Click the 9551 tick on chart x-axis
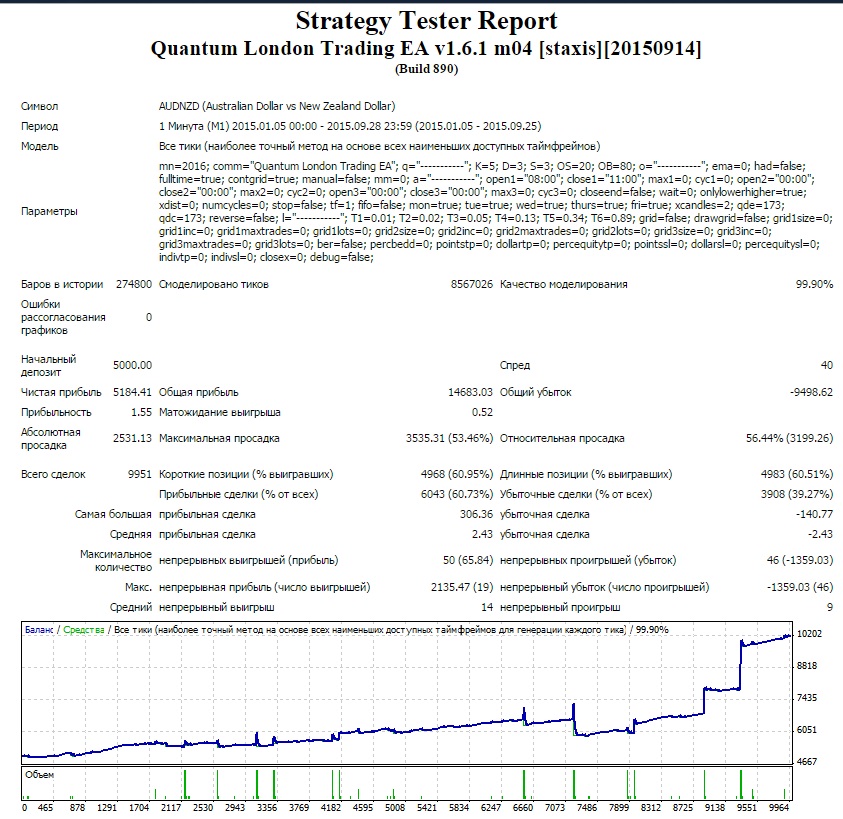This screenshot has height=819, width=843. 746,807
